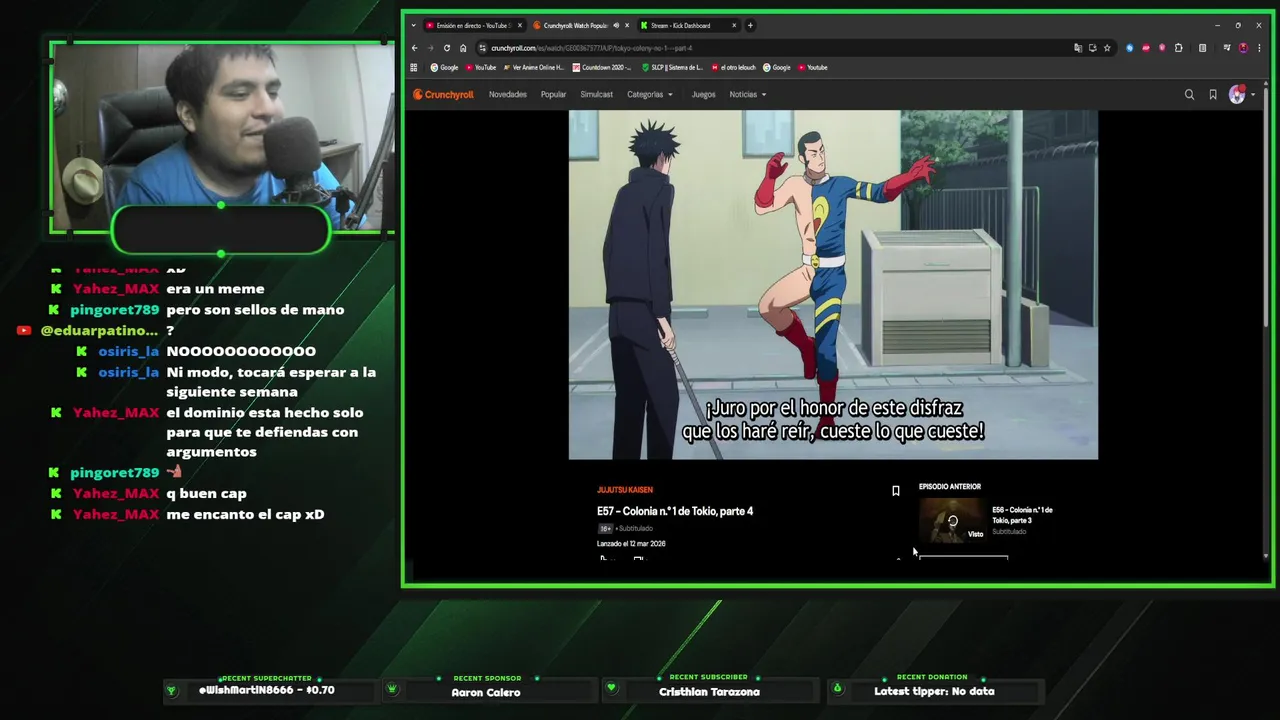
Task: Click the recent superchatter WishMartIN8666 label
Action: 266,690
